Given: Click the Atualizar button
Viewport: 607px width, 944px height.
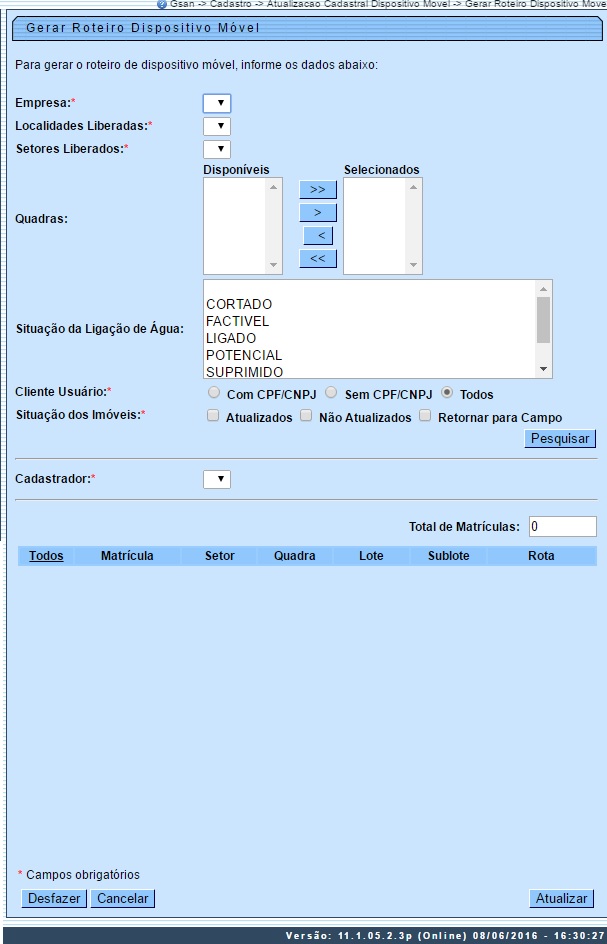Looking at the screenshot, I should (561, 898).
